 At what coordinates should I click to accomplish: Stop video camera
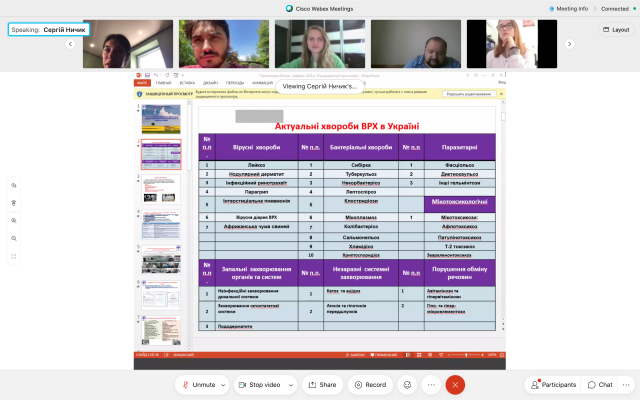[260, 385]
